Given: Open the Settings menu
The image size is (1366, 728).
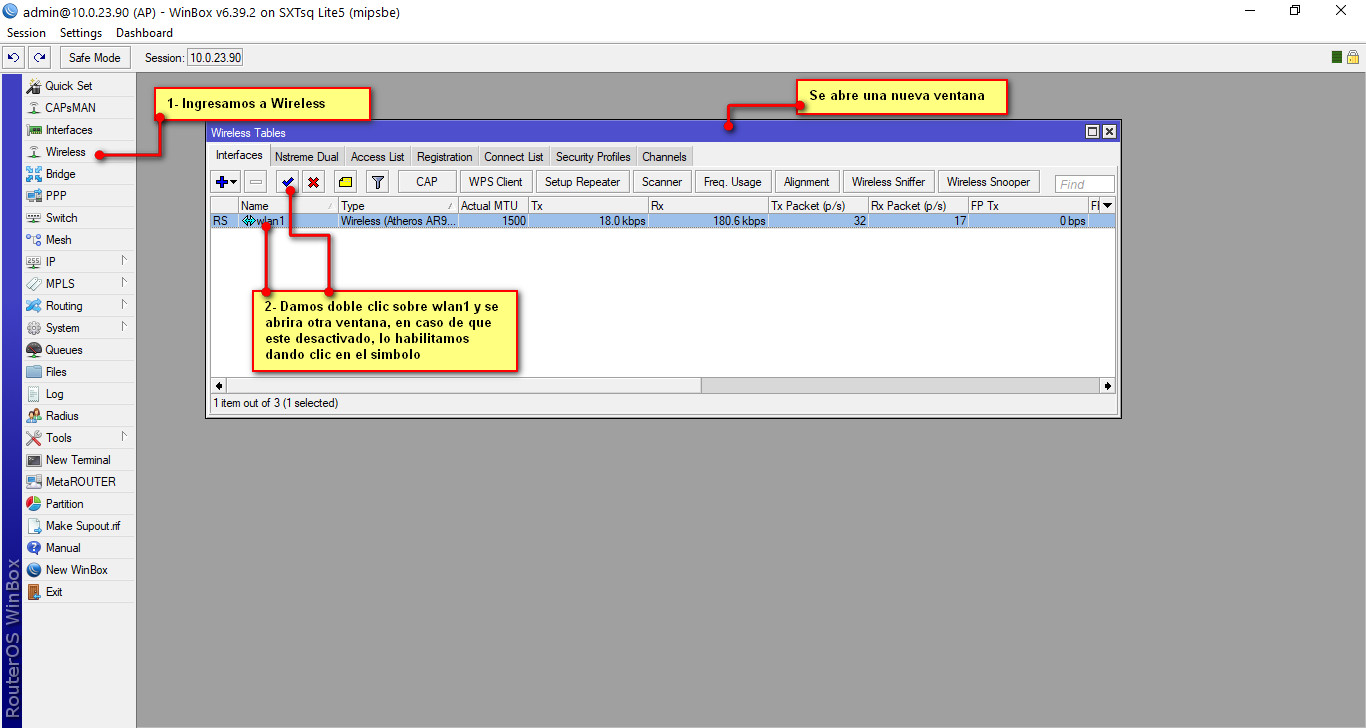Looking at the screenshot, I should [x=81, y=33].
